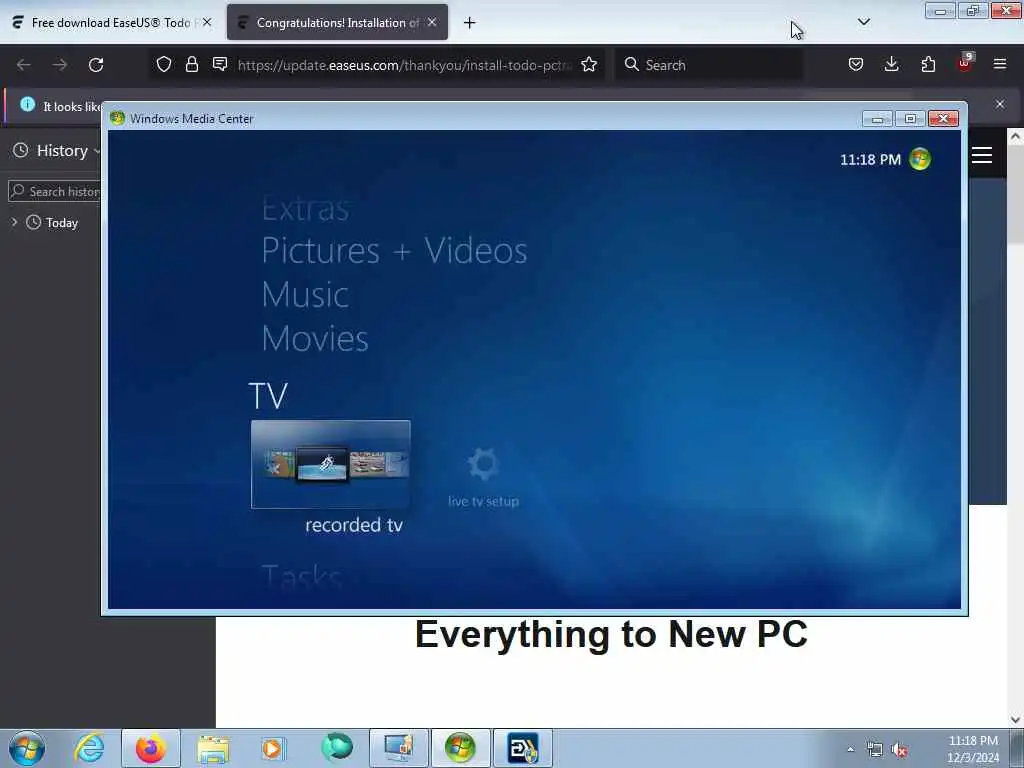Click the page scrollbar up arrow
Screen dimensions: 1024x768
point(1016,136)
